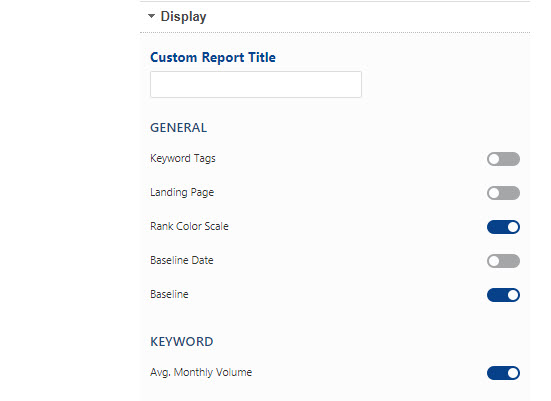This screenshot has height=401, width=551.
Task: Focus the Custom Report Title input field
Action: click(x=256, y=84)
